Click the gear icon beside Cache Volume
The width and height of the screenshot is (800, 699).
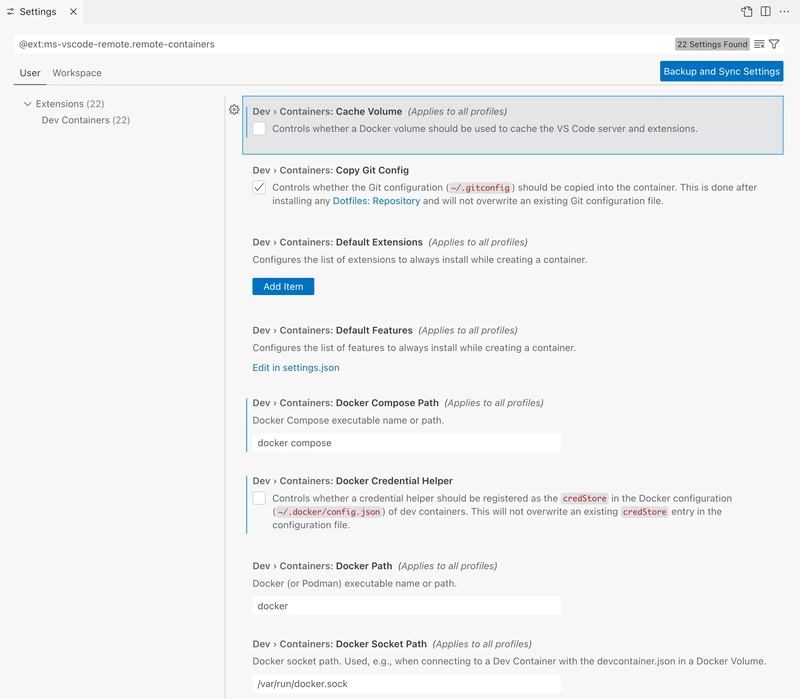point(234,110)
